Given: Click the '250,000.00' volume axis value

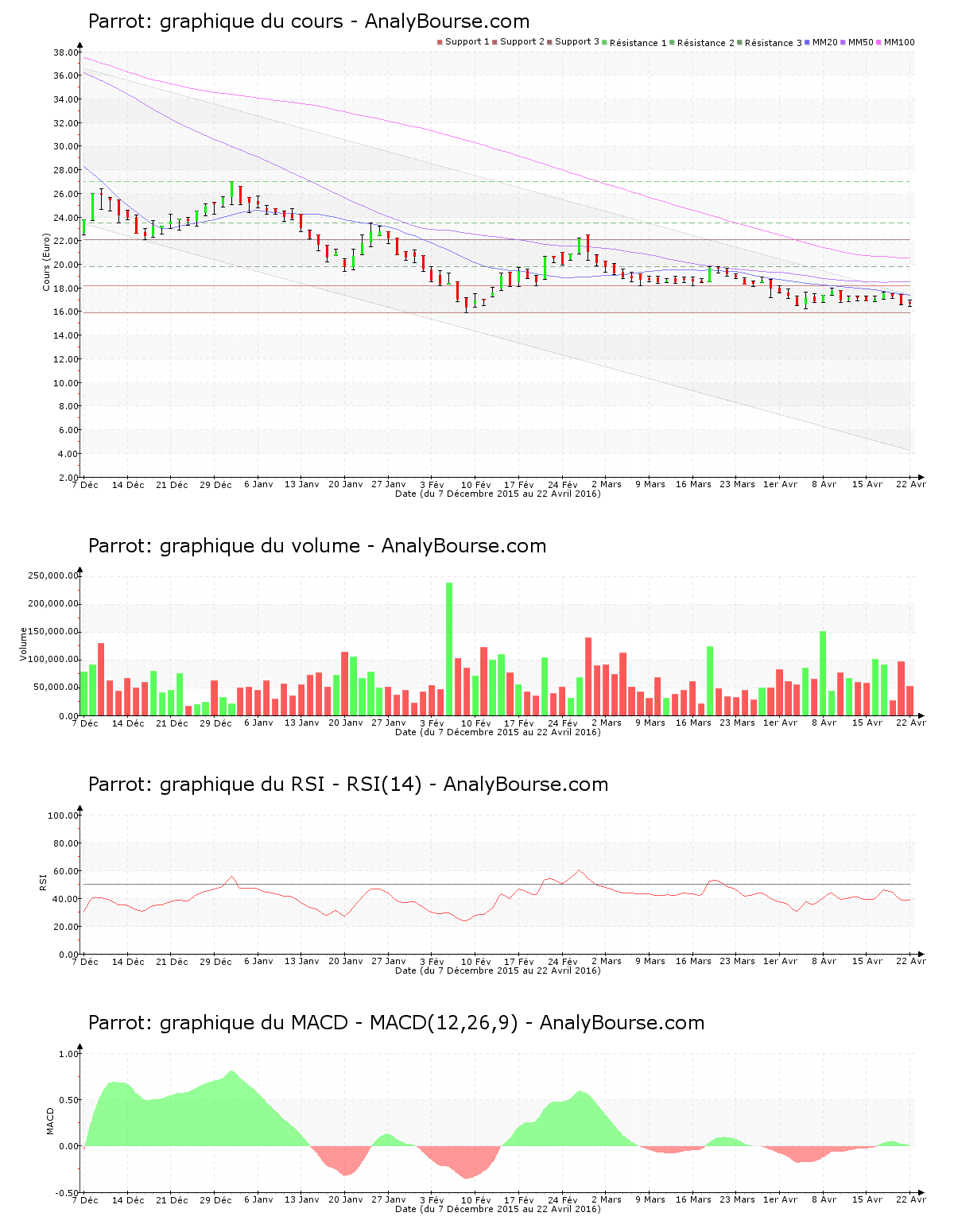Looking at the screenshot, I should point(53,575).
